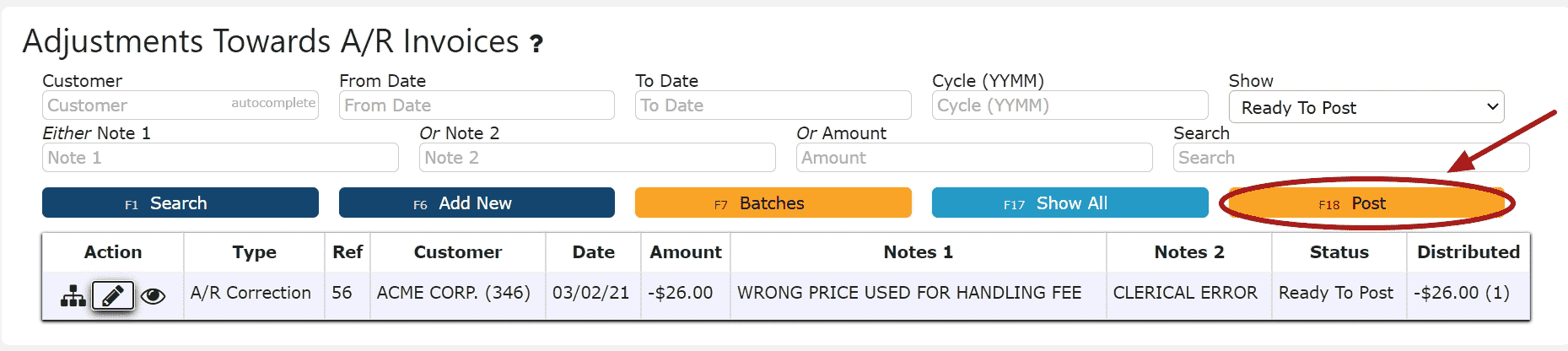This screenshot has width=1568, height=351.
Task: Click into the Note 2 filter field
Action: [x=597, y=158]
